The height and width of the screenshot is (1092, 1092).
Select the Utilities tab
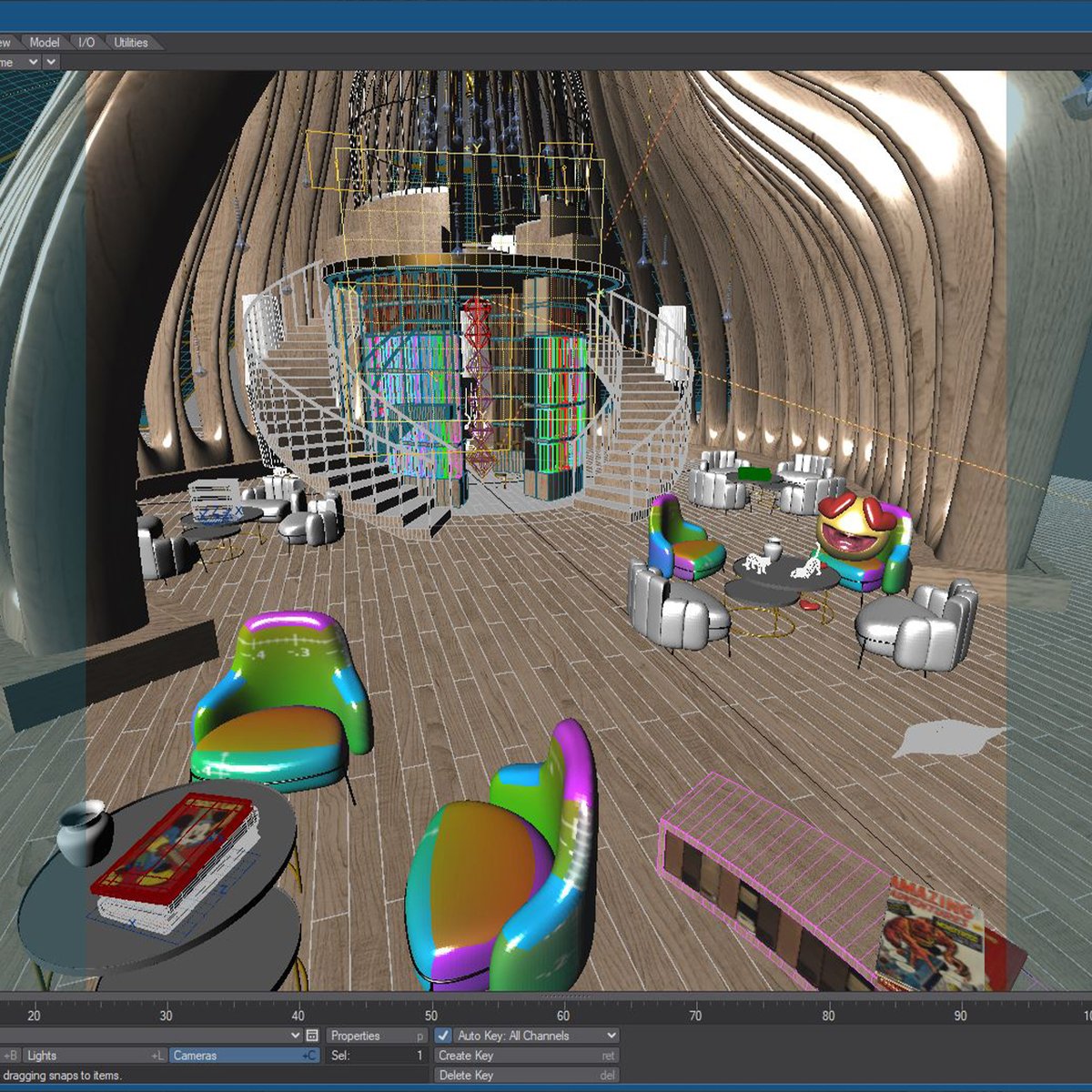130,42
